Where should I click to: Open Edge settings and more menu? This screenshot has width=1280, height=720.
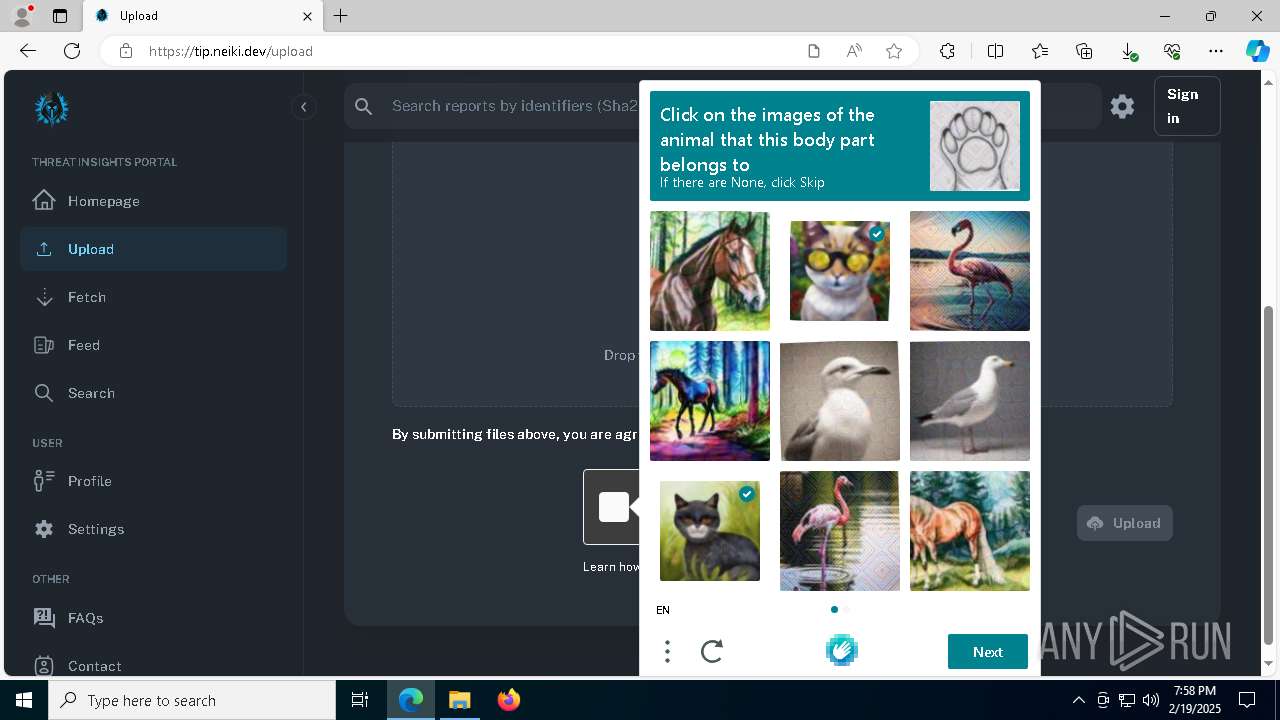(x=1216, y=51)
